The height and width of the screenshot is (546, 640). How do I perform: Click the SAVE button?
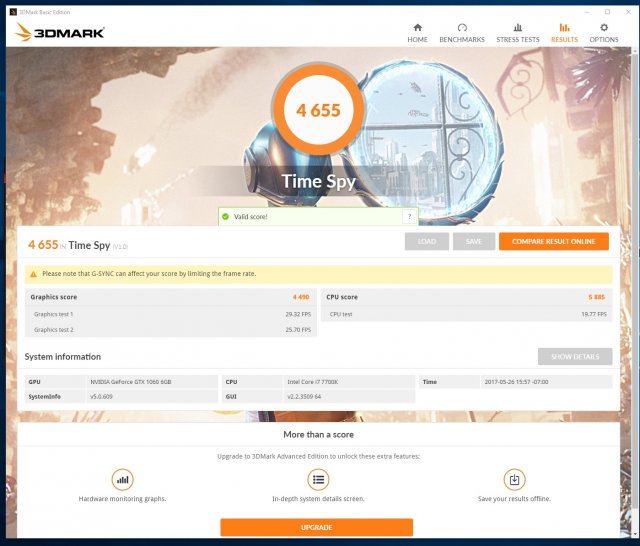point(473,242)
